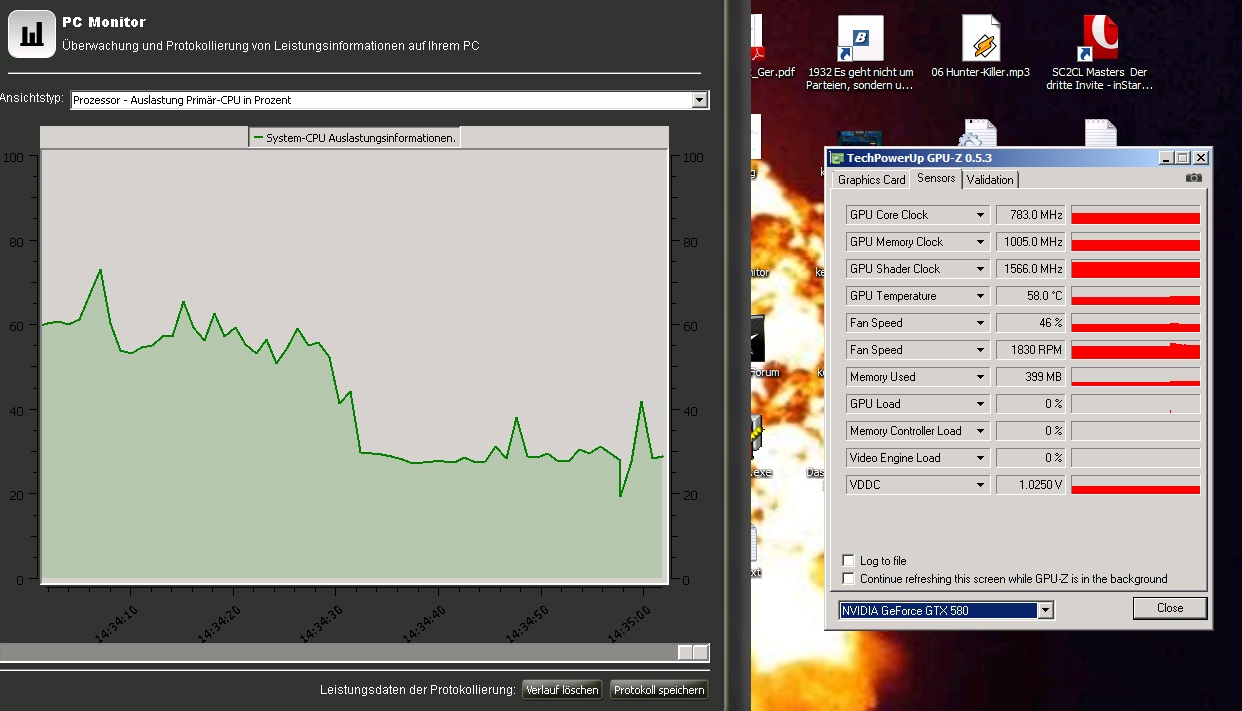
Task: Switch to the Sensors tab in GPU-Z
Action: click(x=936, y=179)
